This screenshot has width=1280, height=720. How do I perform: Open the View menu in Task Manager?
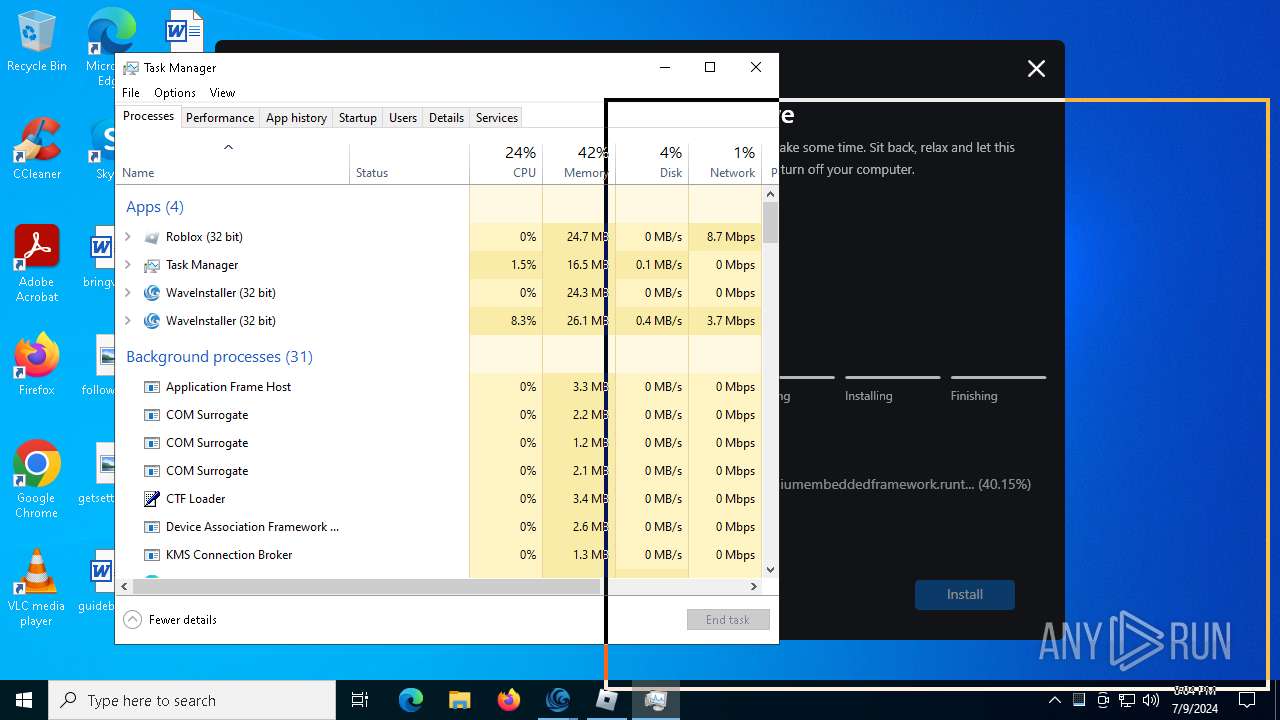[222, 92]
